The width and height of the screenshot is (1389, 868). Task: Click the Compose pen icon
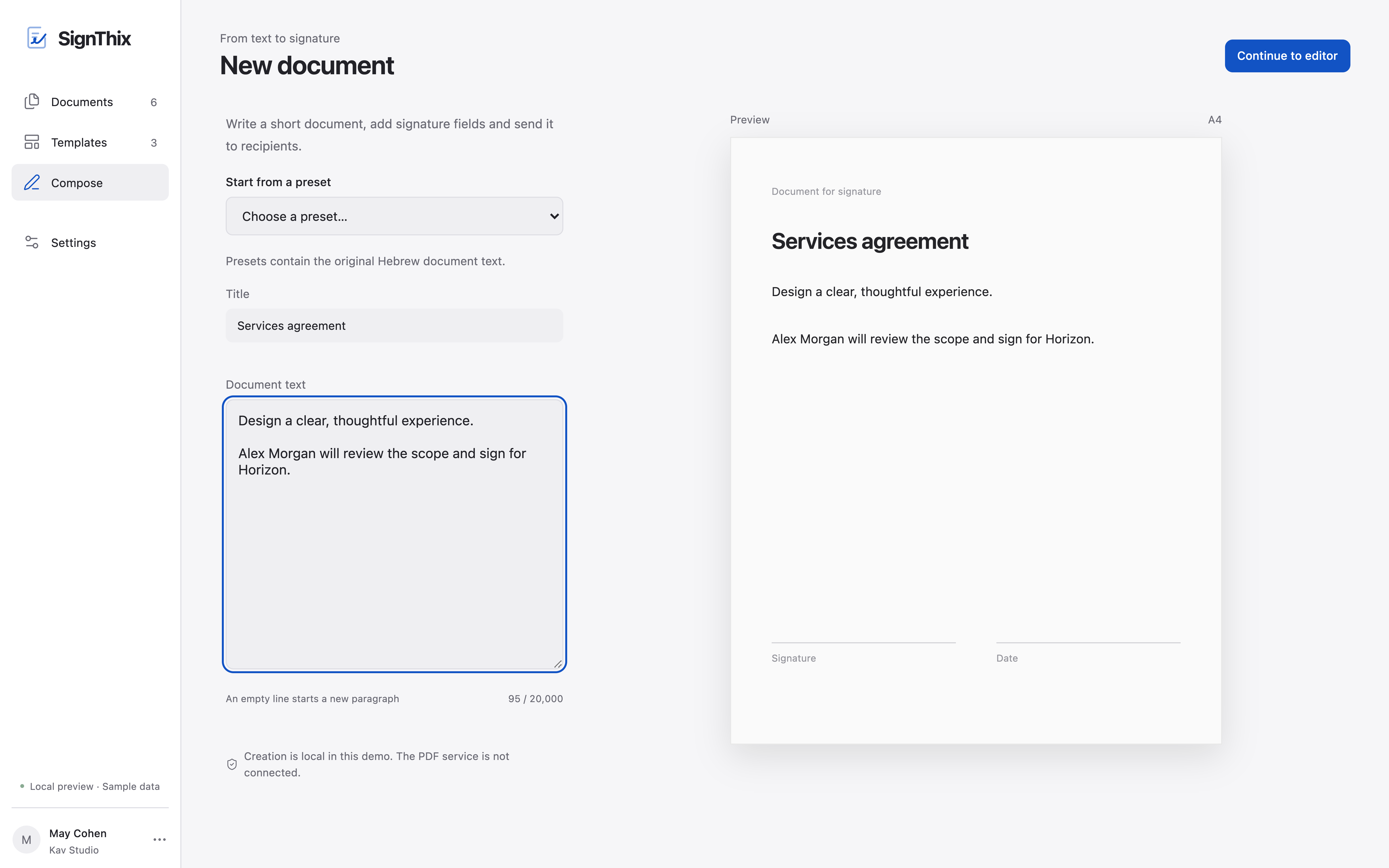click(x=32, y=183)
